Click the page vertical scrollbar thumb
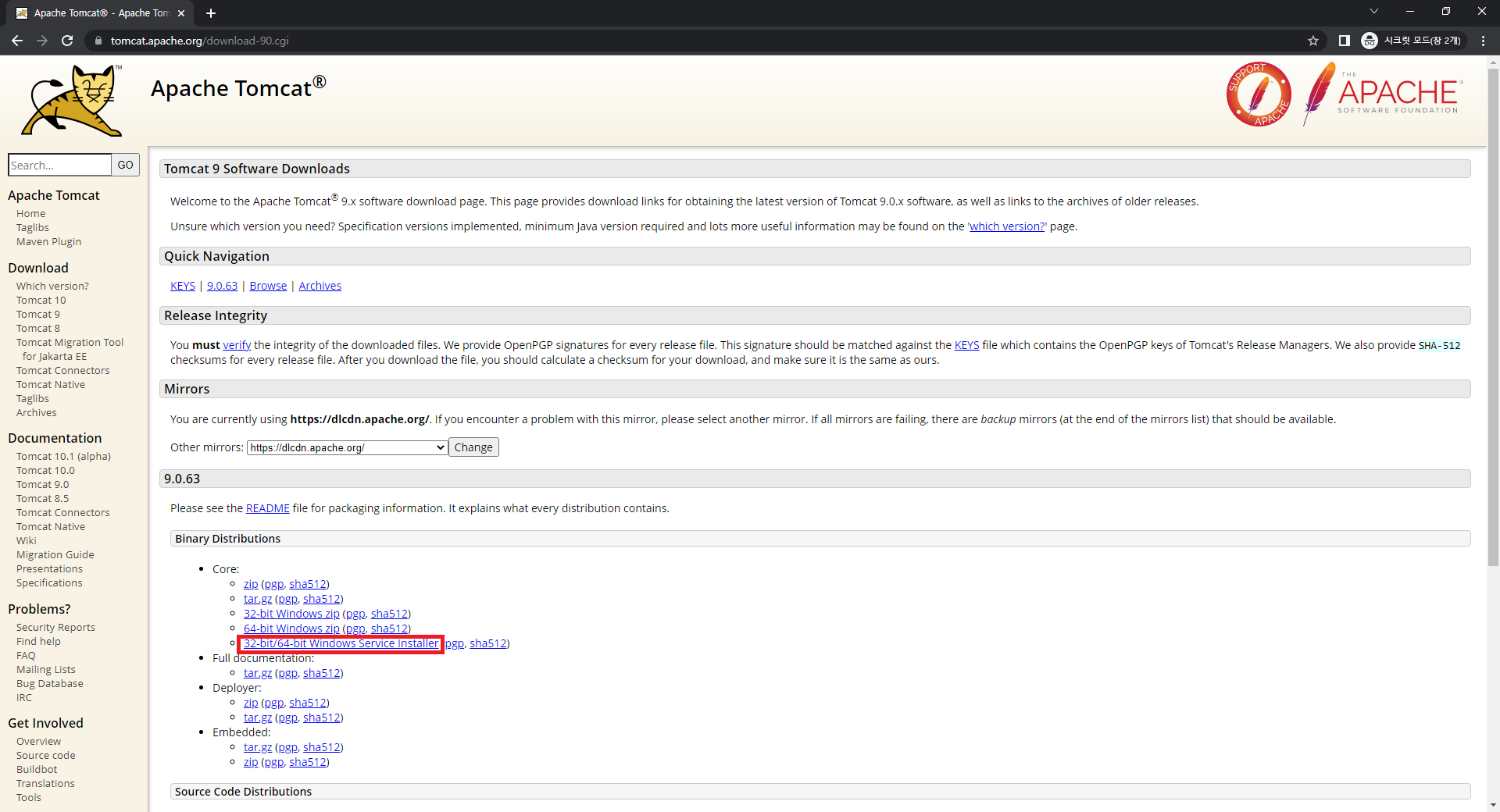The image size is (1500, 812). click(1493, 316)
